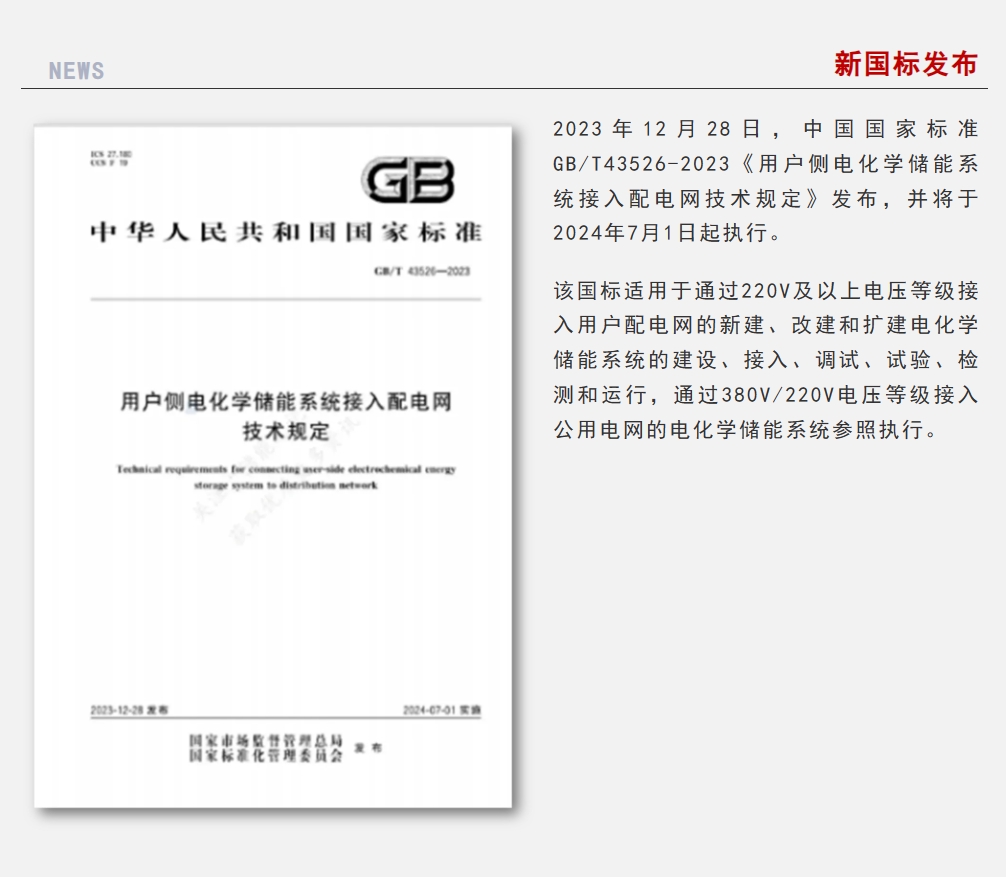1006x877 pixels.
Task: Click 国家市场监督管理总局 issuer name
Action: point(266,740)
